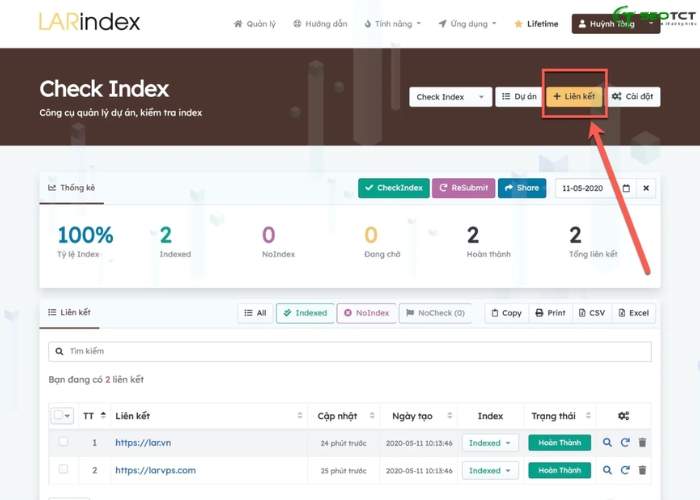Run the CheckIndex button
700x500 pixels.
tap(394, 188)
